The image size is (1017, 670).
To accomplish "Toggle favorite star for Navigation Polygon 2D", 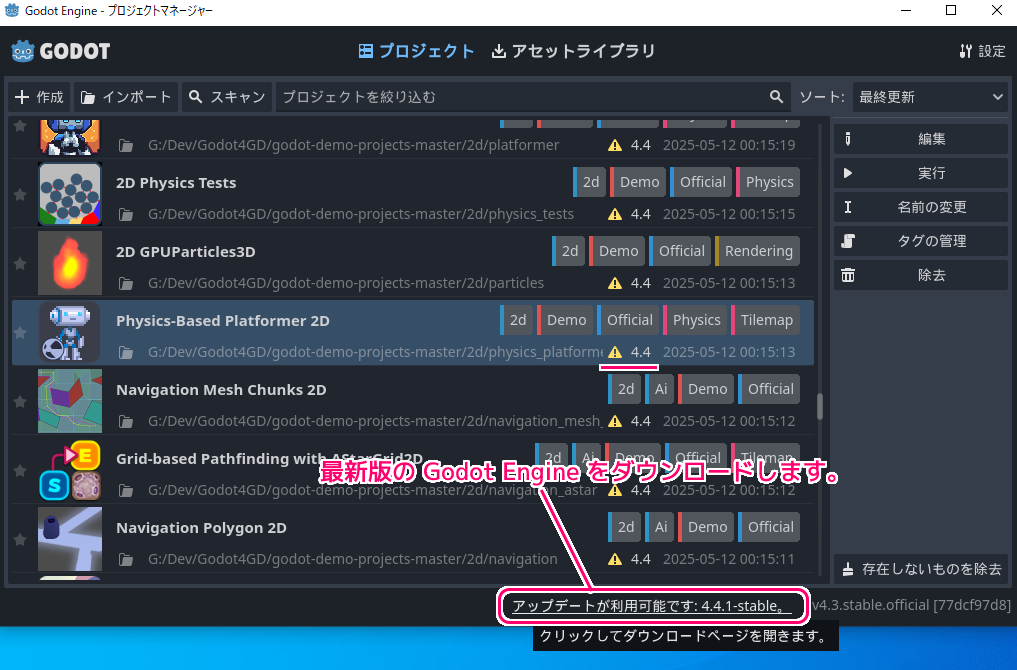I will (x=20, y=540).
